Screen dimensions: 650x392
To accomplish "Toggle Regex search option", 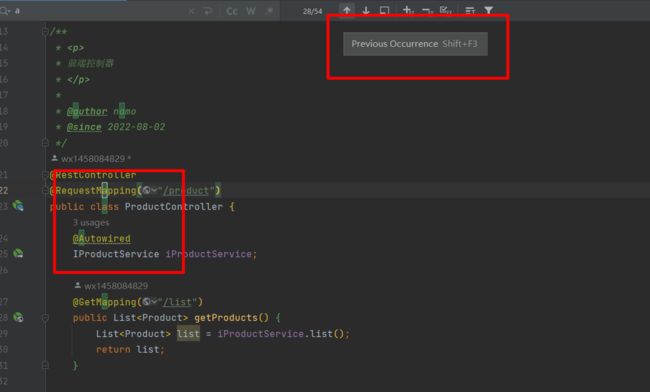I will (269, 11).
